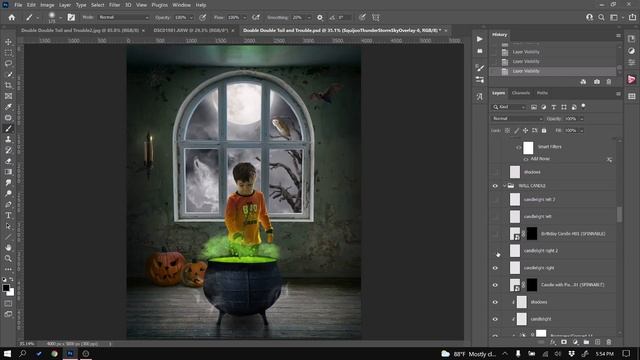The height and width of the screenshot is (360, 640).
Task: Play the Actions panel icon
Action: [480, 39]
